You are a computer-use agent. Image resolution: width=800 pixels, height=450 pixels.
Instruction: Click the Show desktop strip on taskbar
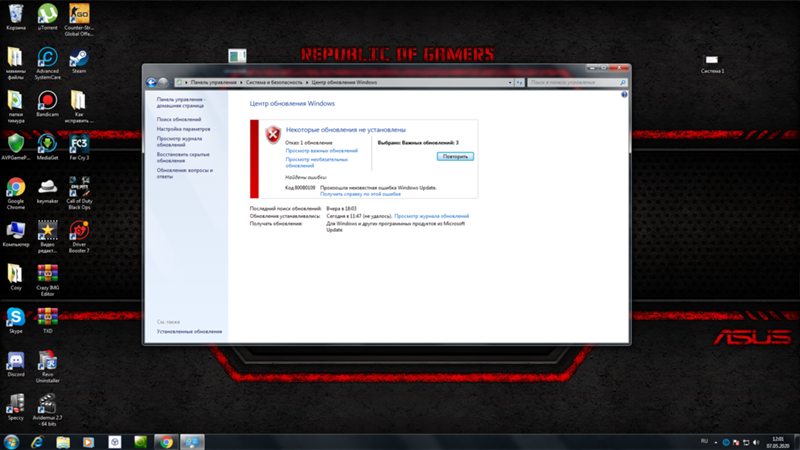tap(796, 442)
